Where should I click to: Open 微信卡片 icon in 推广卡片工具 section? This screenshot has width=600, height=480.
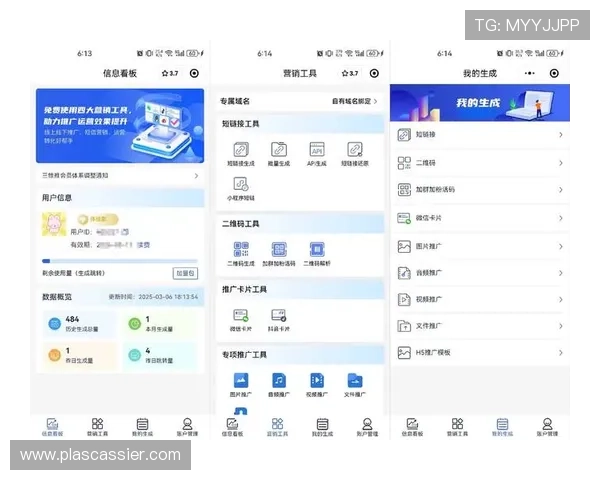[241, 315]
